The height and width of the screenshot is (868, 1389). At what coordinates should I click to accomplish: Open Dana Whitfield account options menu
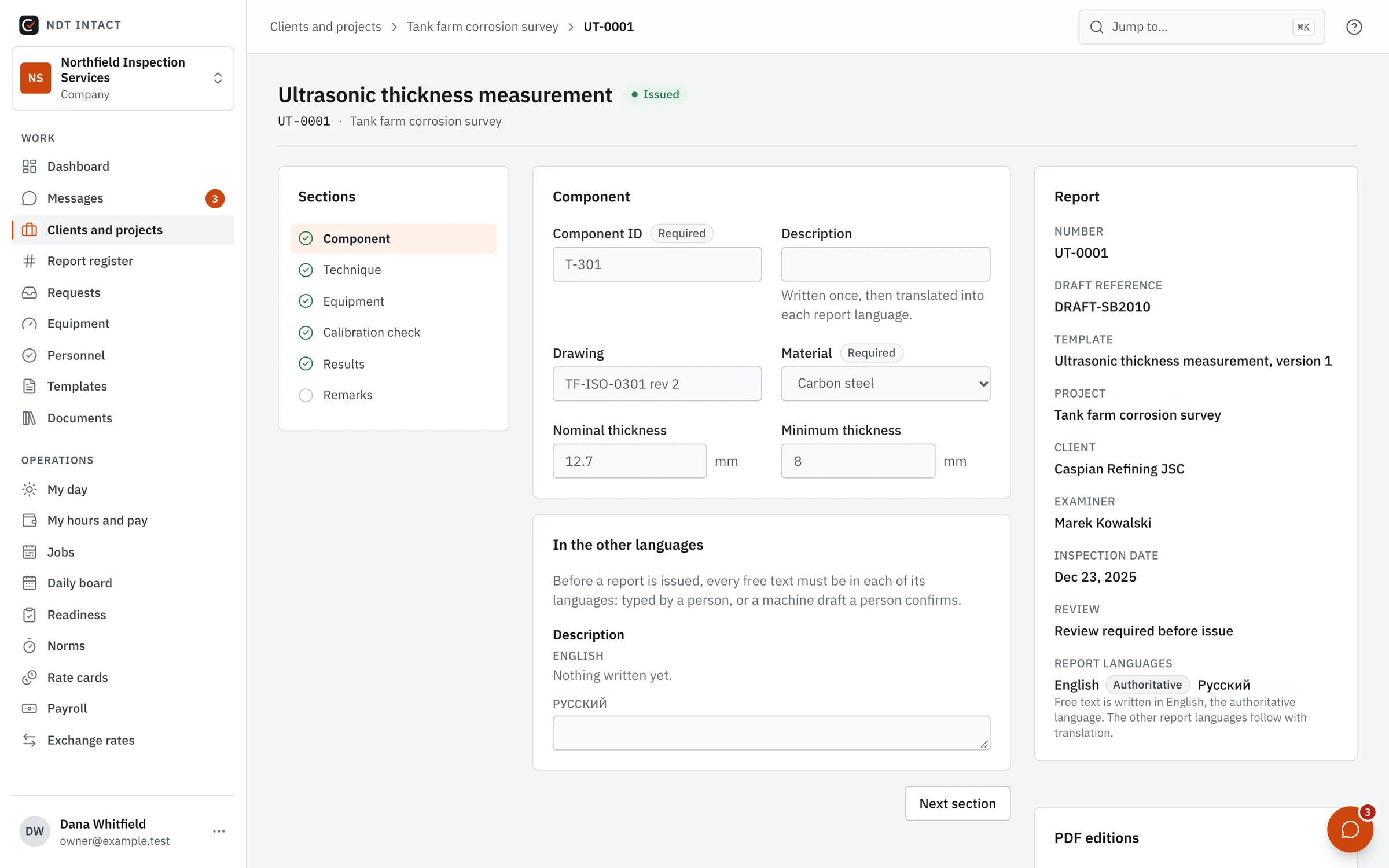tap(219, 832)
